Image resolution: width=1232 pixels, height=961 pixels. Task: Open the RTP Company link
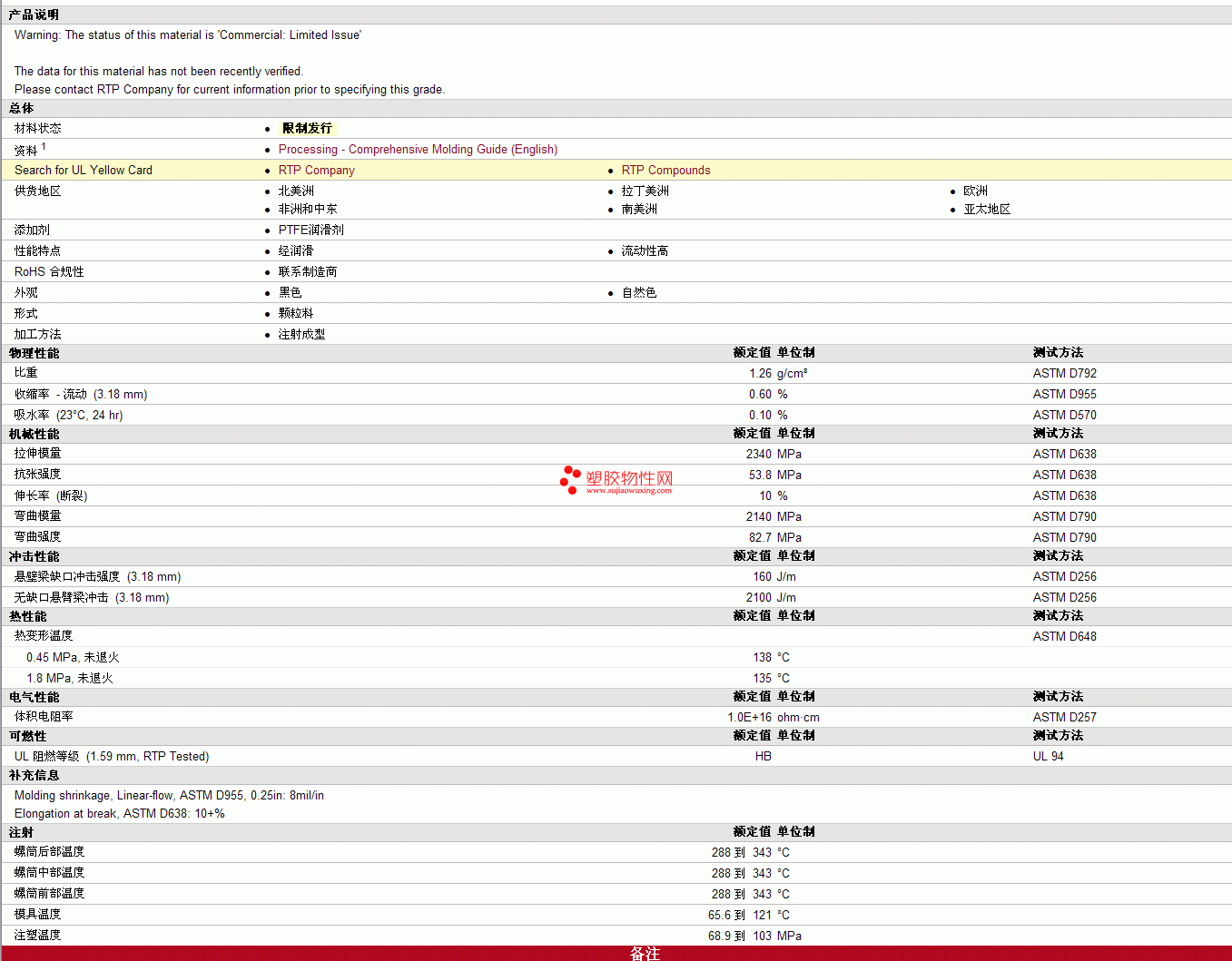(316, 171)
